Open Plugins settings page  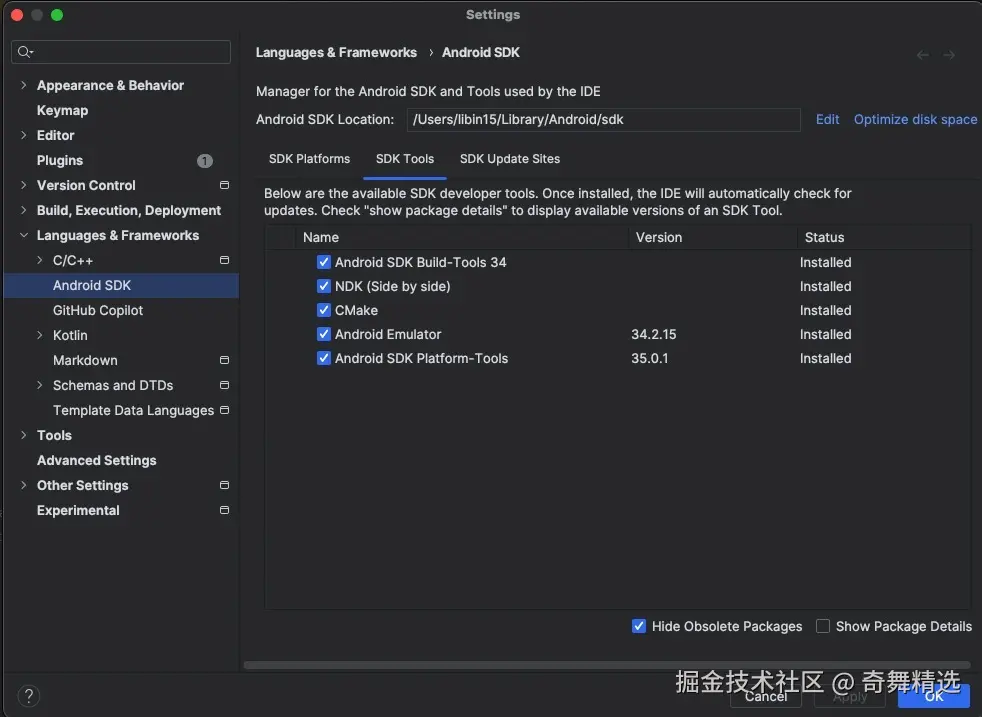pyautogui.click(x=59, y=160)
